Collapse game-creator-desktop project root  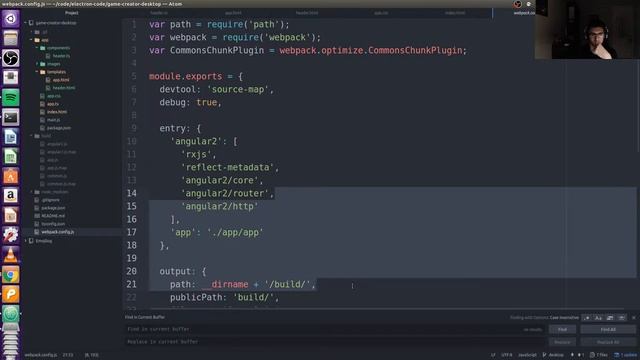pyautogui.click(x=26, y=23)
